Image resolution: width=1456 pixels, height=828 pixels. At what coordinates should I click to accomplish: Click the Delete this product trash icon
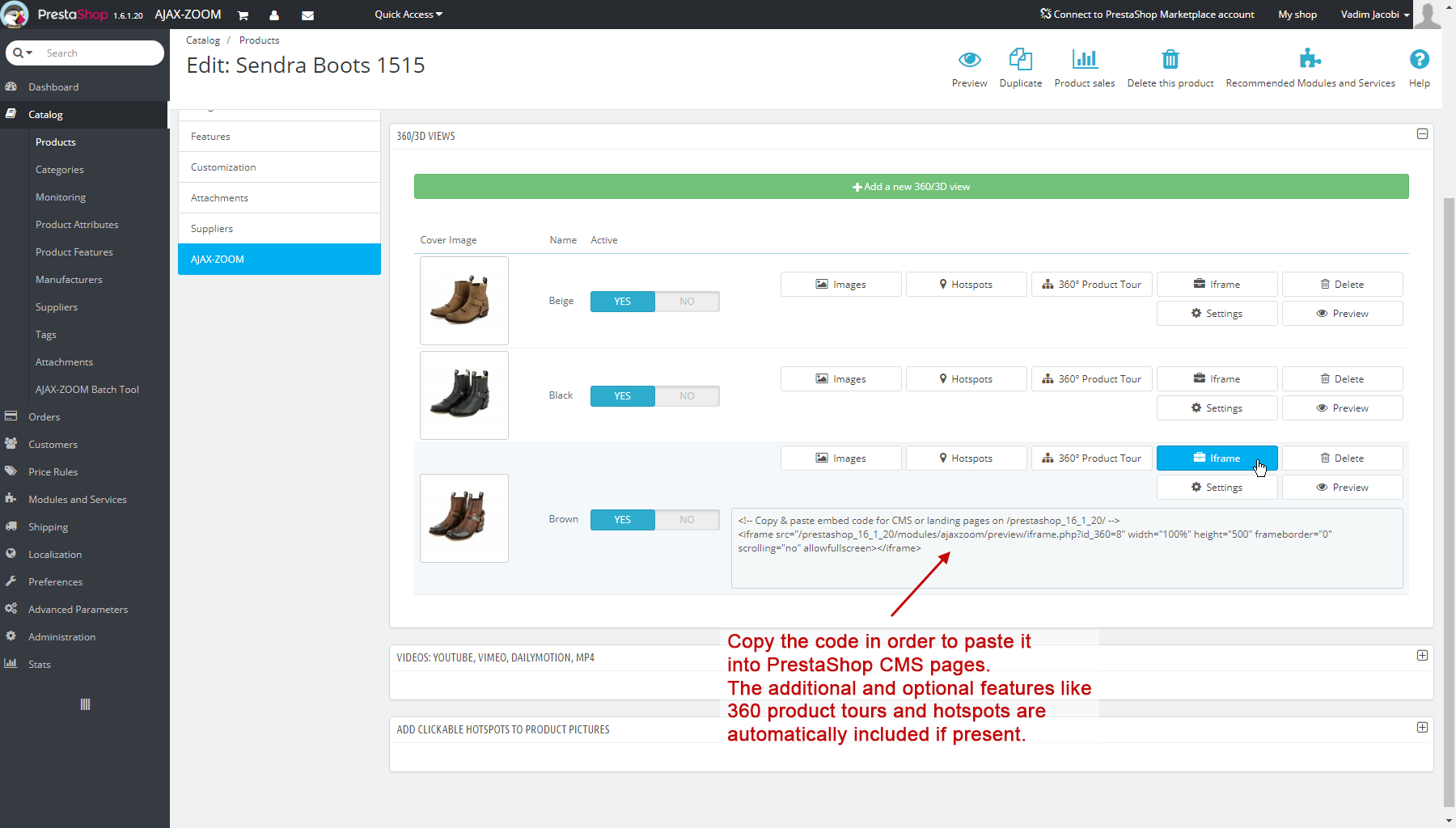click(1170, 59)
